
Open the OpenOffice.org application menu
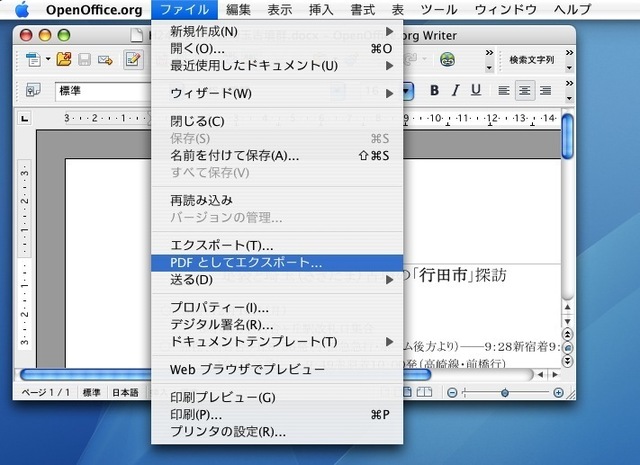94,9
